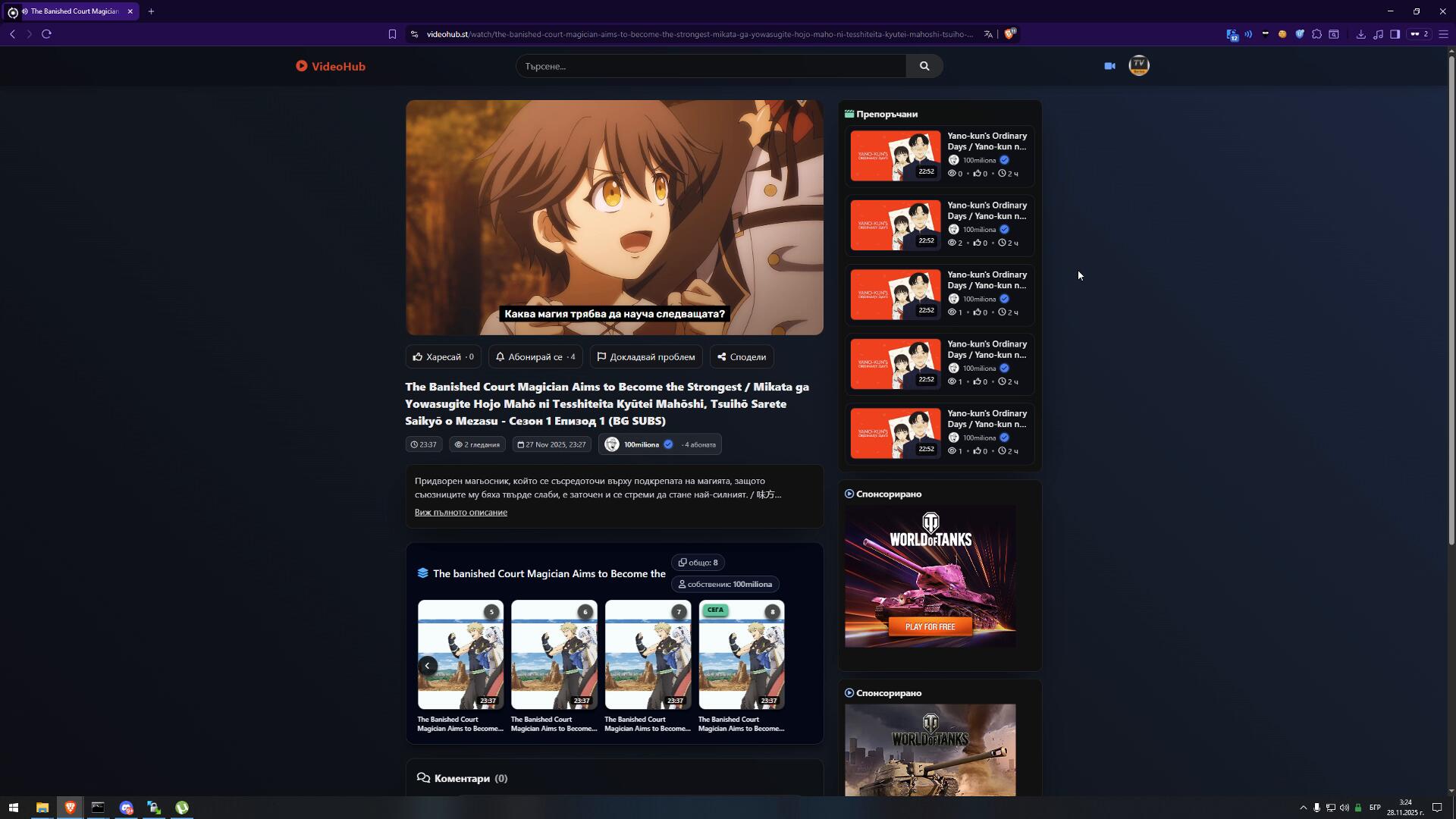The width and height of the screenshot is (1456, 819).
Task: Open the user profile avatar menu
Action: tap(1138, 66)
